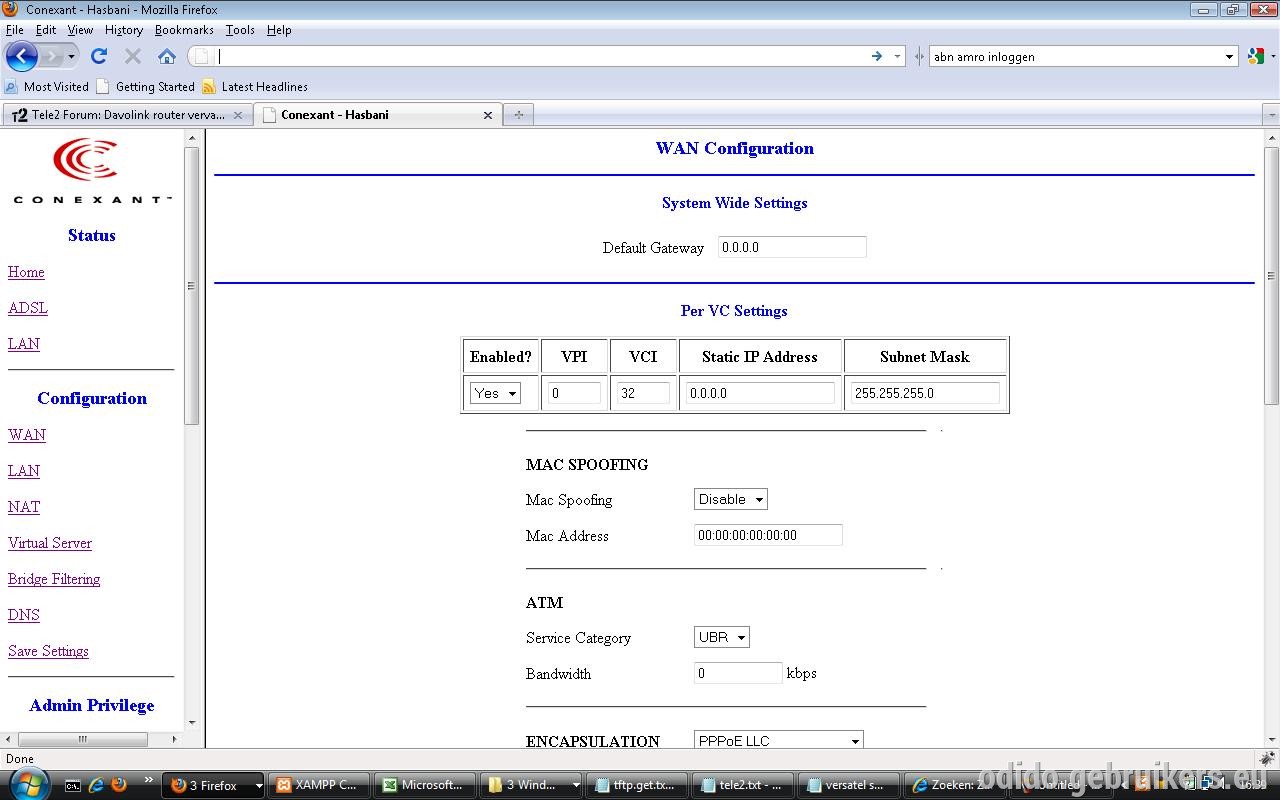1280x800 pixels.
Task: Click the stop loading X icon
Action: pos(133,56)
